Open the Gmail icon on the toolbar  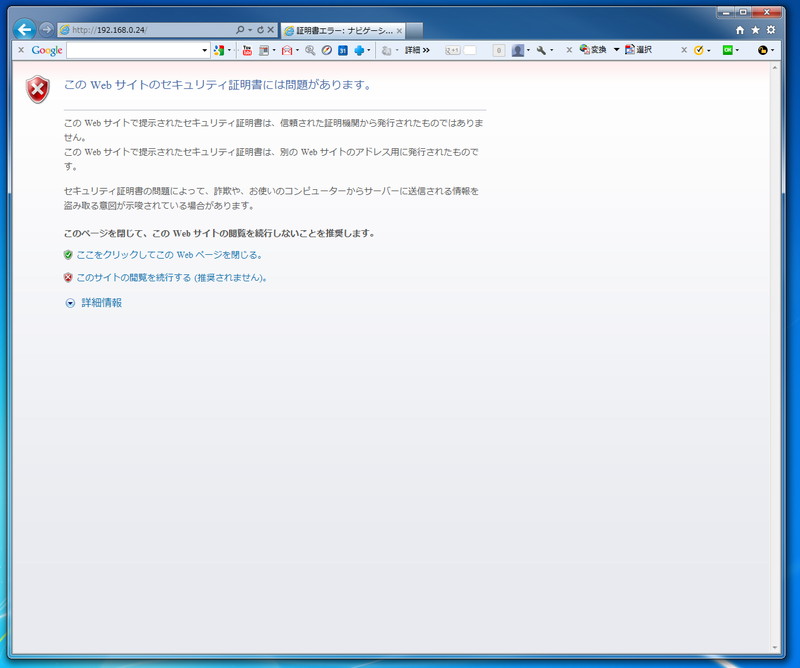(x=287, y=50)
